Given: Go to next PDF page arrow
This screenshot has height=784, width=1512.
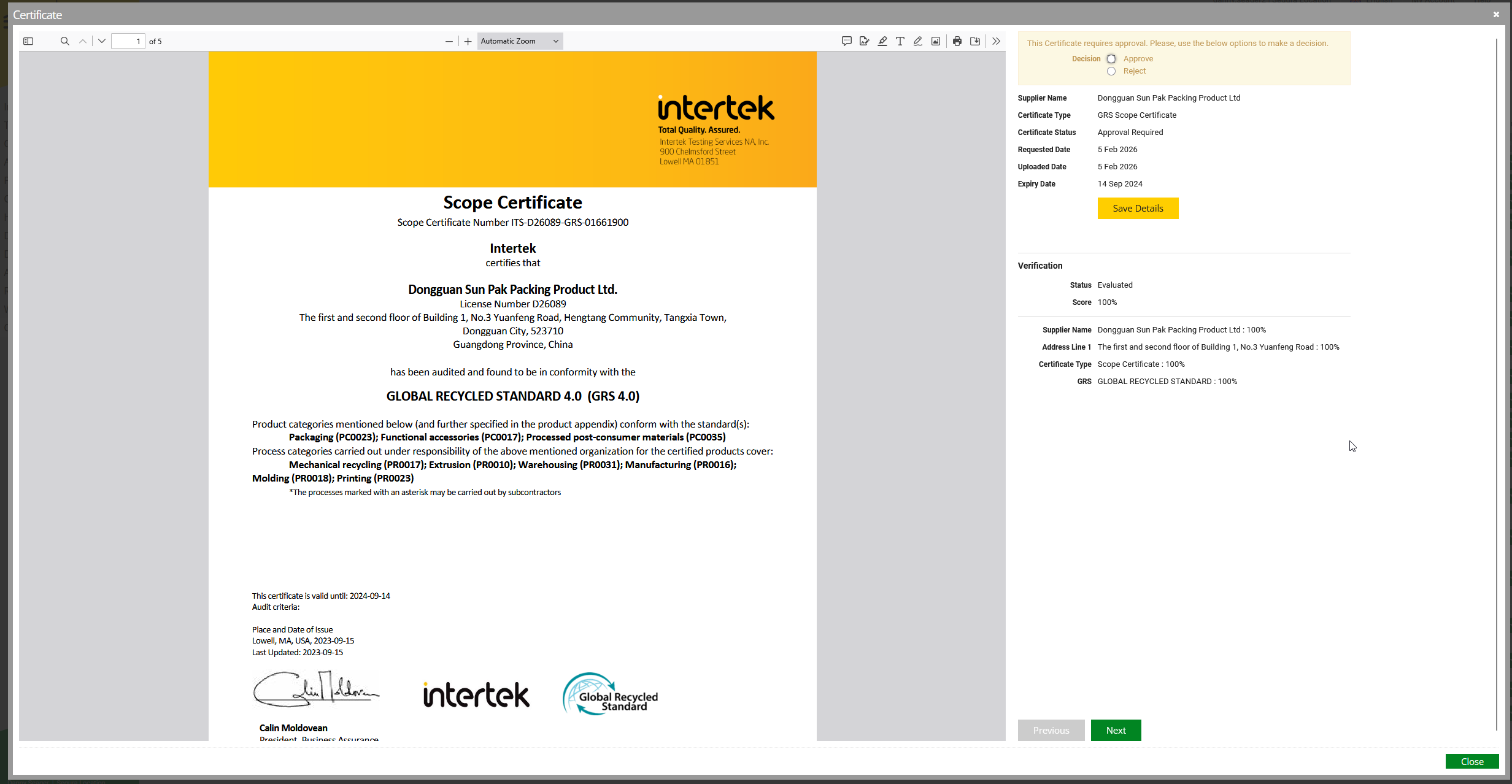Looking at the screenshot, I should pyautogui.click(x=102, y=41).
